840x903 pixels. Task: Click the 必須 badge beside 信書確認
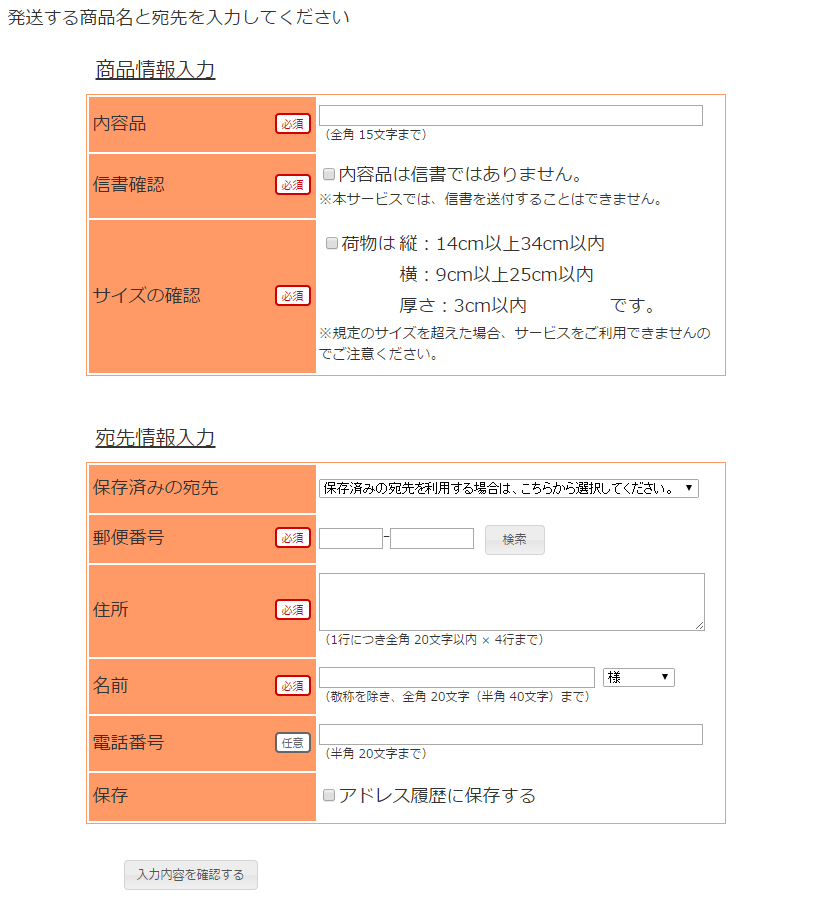pos(292,185)
